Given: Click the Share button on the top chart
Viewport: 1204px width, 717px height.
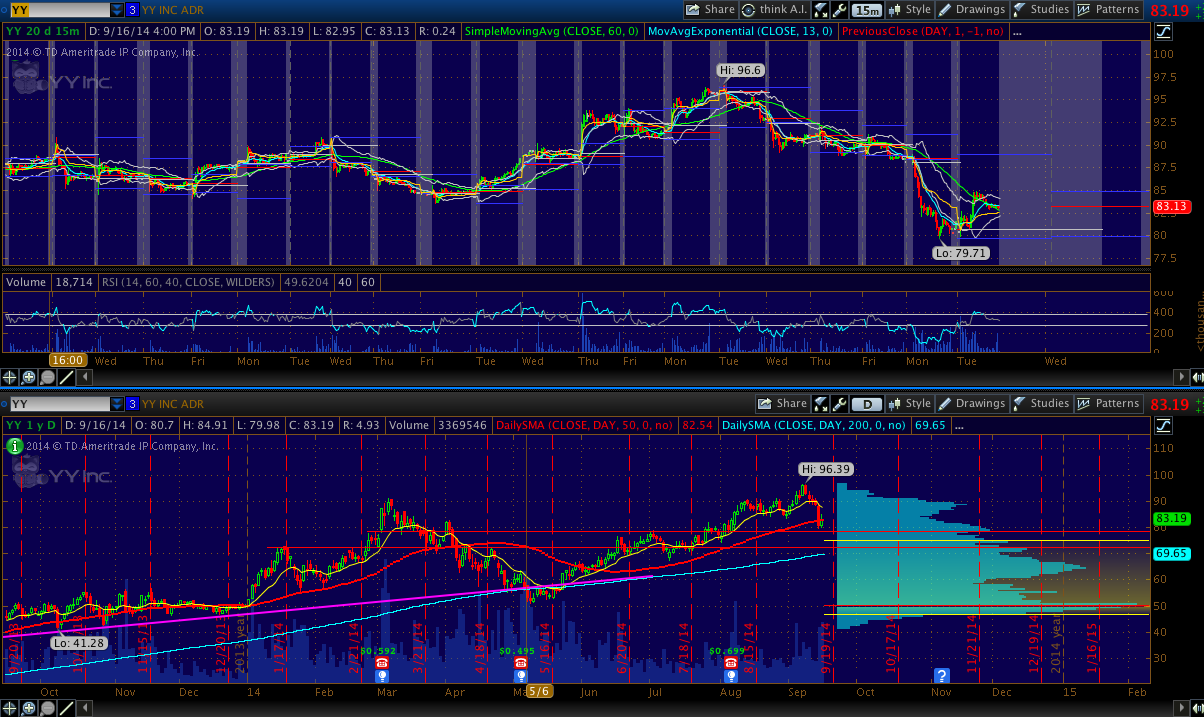Looking at the screenshot, I should coord(711,10).
